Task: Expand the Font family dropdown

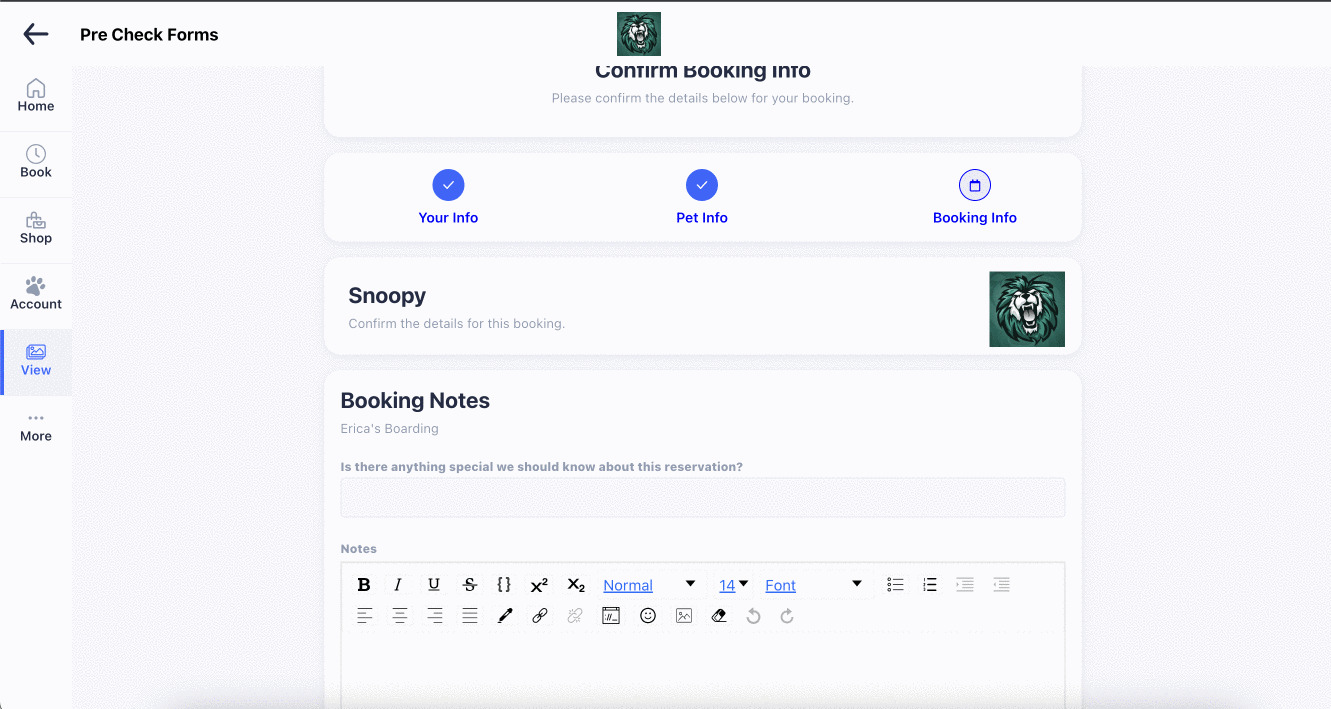Action: pyautogui.click(x=814, y=585)
